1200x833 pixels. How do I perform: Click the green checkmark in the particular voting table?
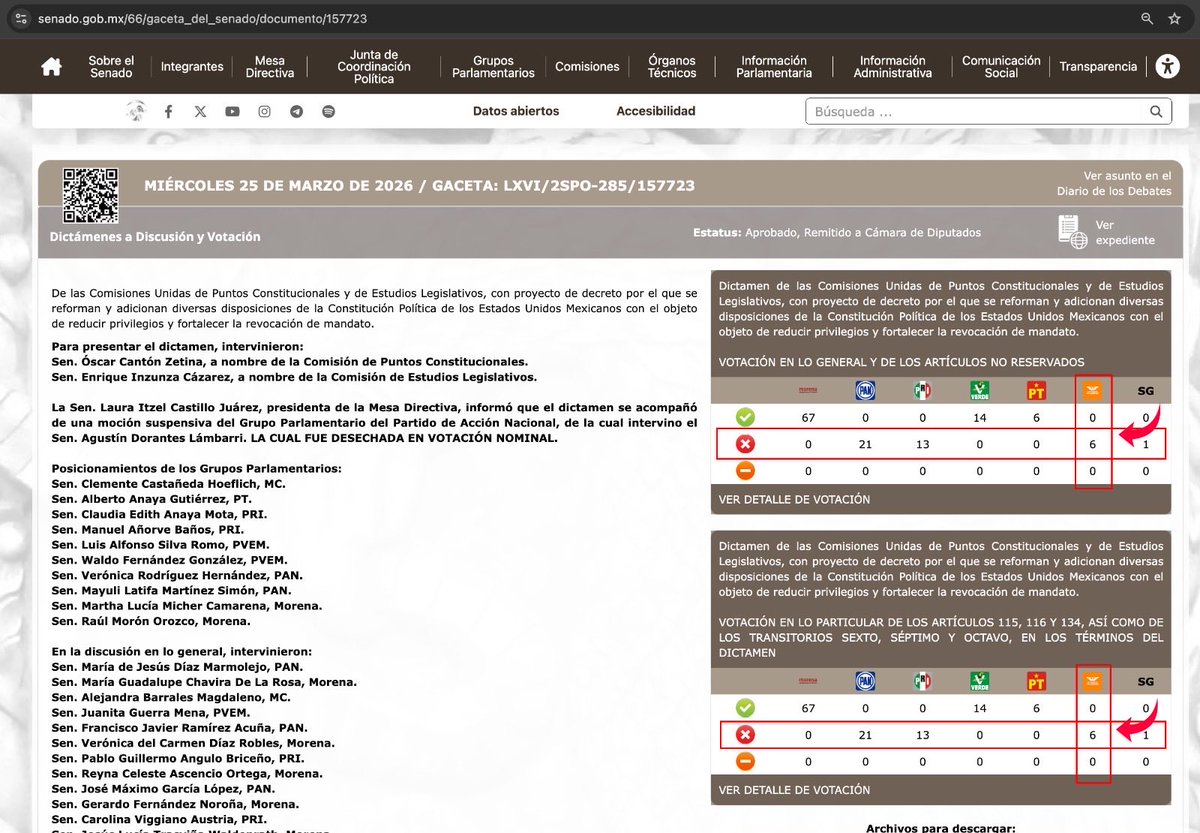click(745, 708)
